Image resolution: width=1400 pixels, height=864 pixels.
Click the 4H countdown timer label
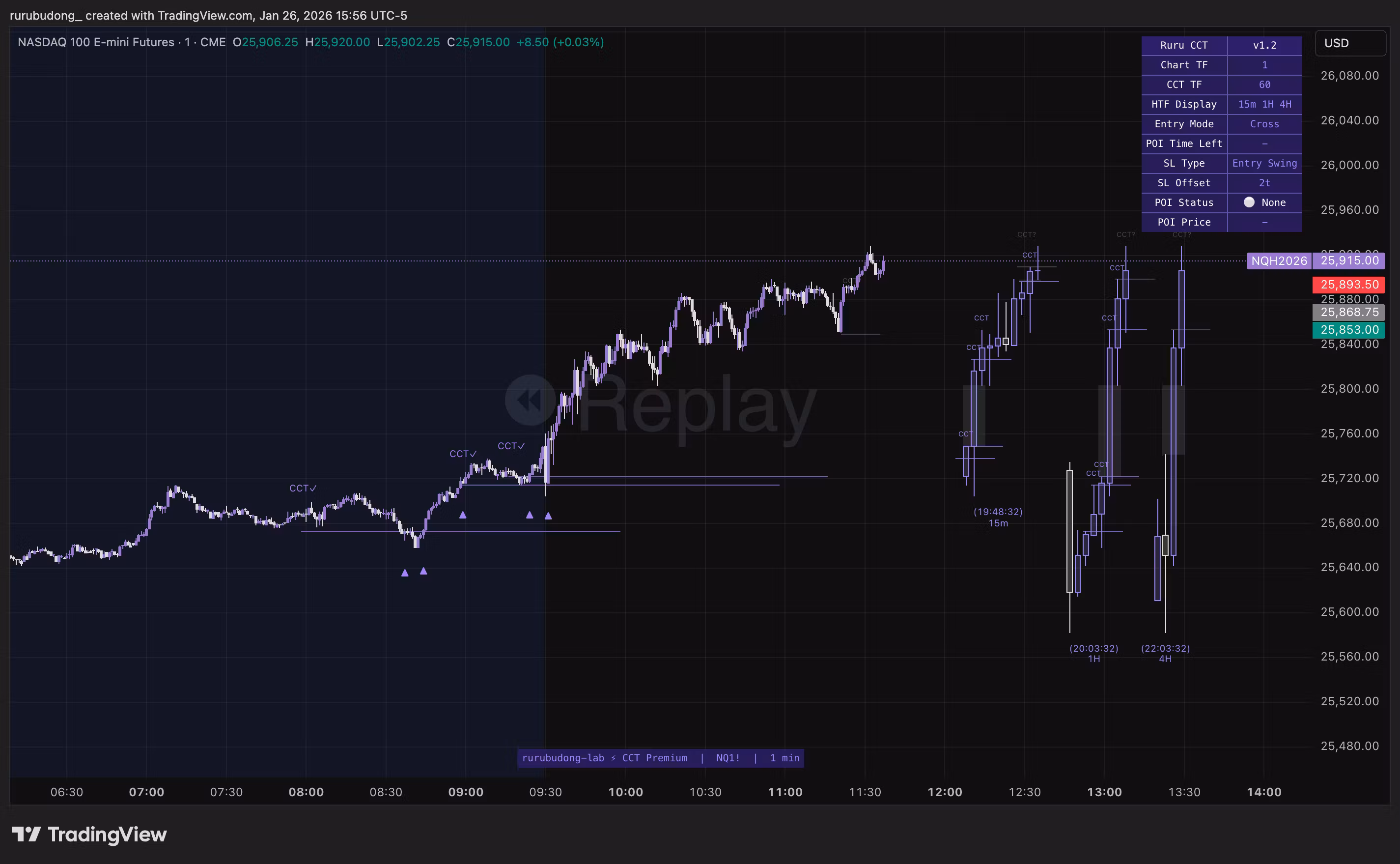click(1165, 653)
